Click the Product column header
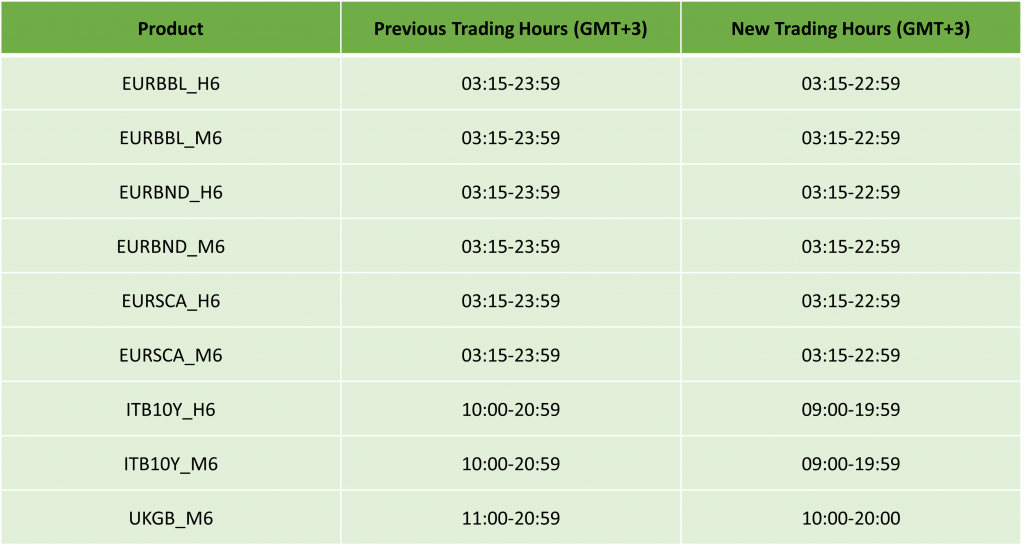Image resolution: width=1024 pixels, height=546 pixels. click(x=170, y=28)
